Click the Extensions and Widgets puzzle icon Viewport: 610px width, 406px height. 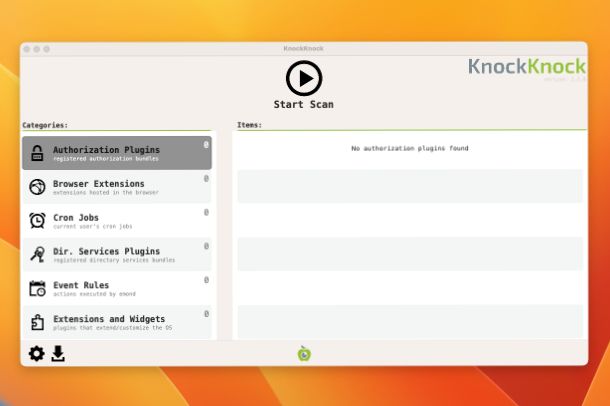(x=37, y=322)
